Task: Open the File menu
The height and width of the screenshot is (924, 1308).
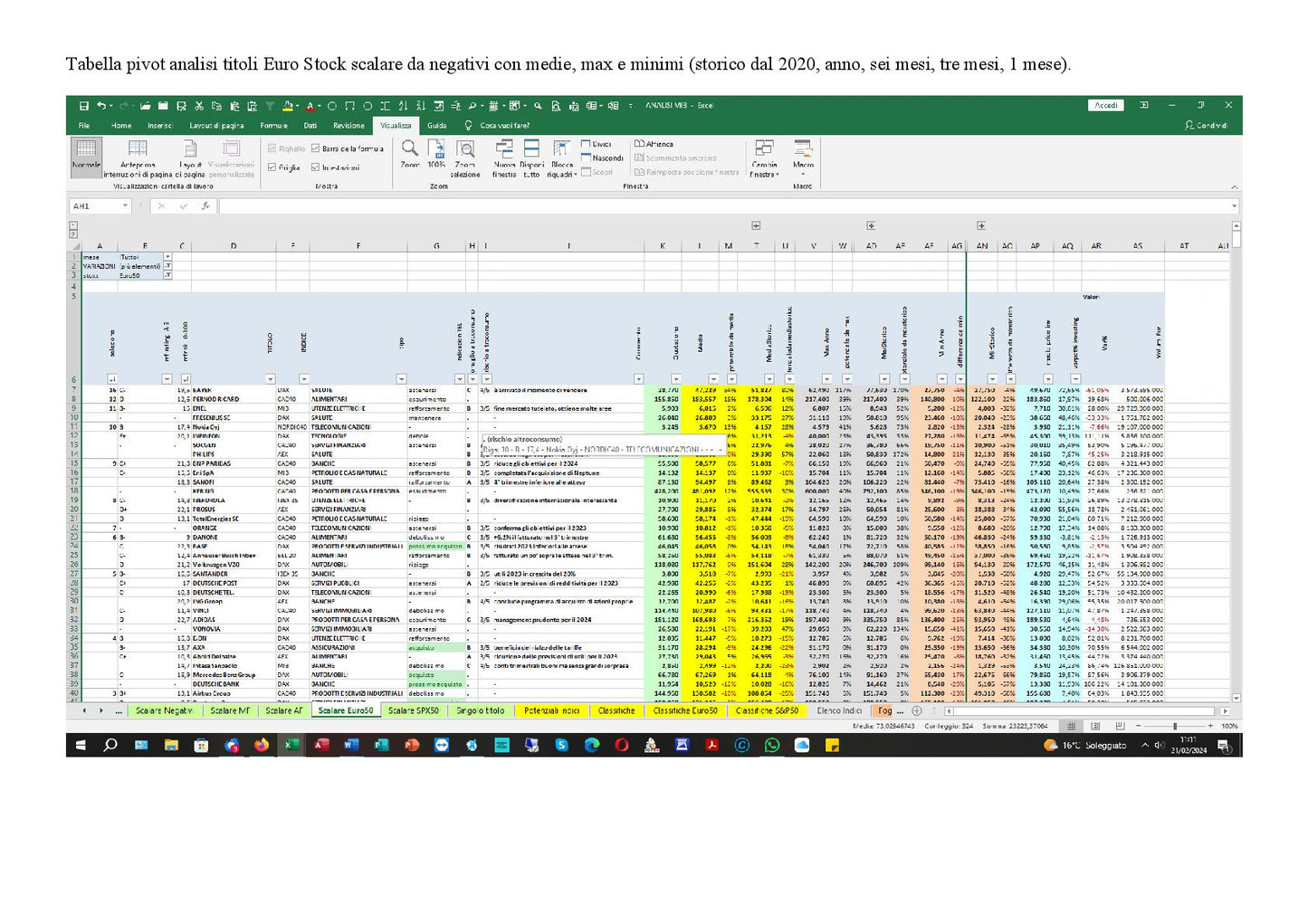Action: click(84, 126)
